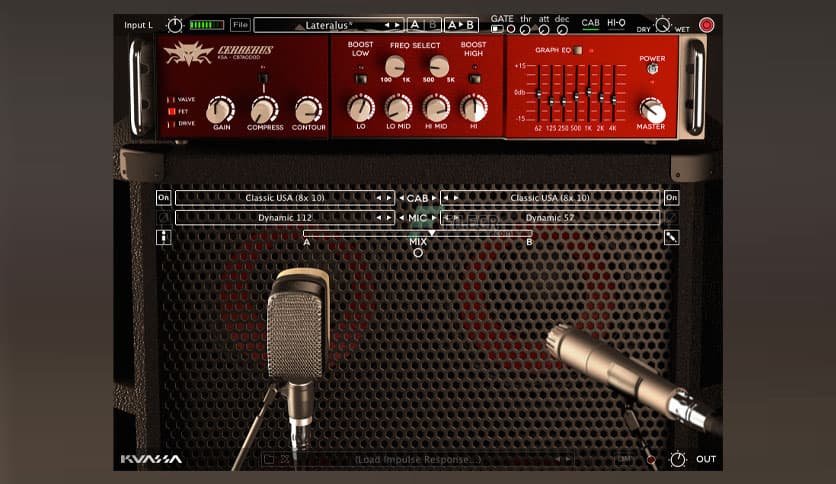Adjust the gate dec knob
This screenshot has width=836, height=484.
click(561, 30)
